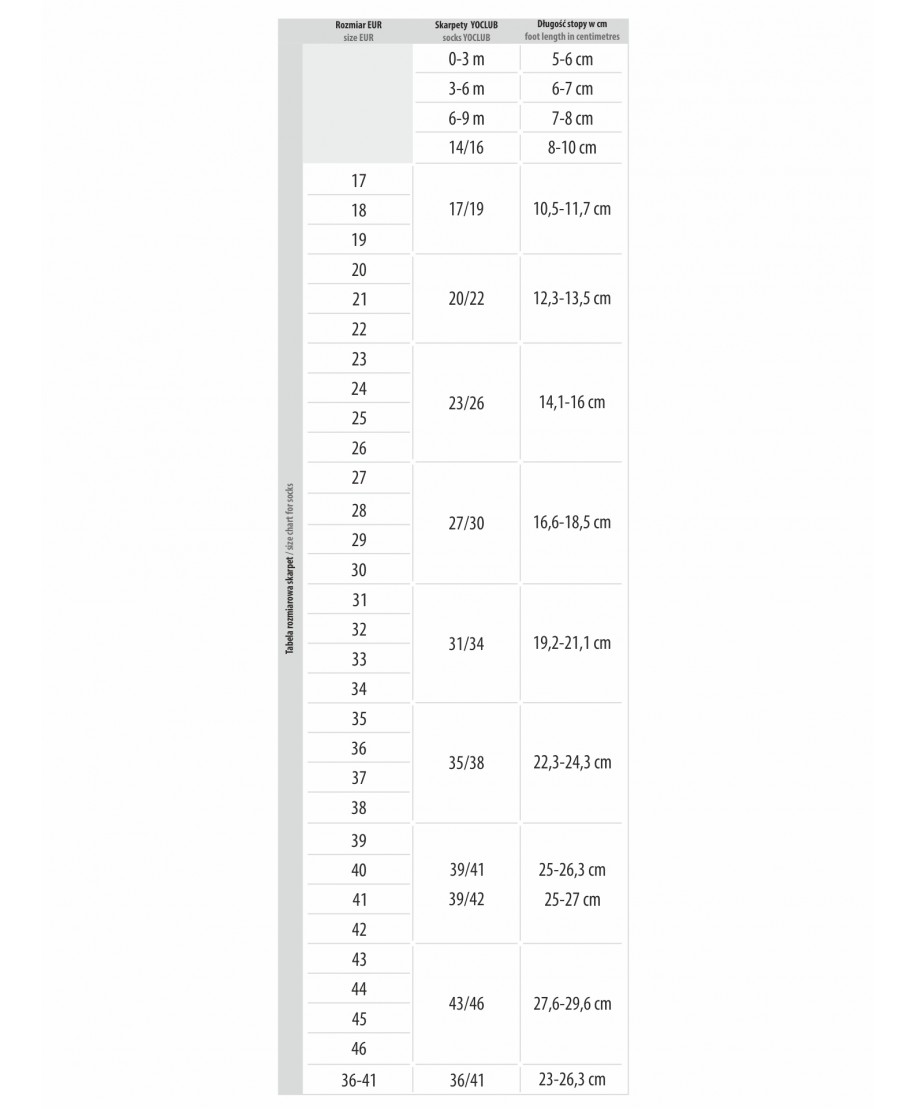Click EUR size 28 row
The height and width of the screenshot is (1109, 915).
(x=359, y=510)
